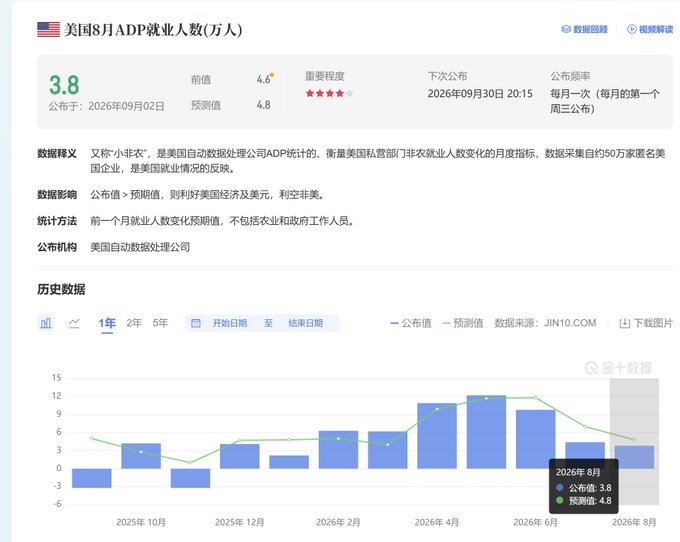Switch to the bar chart view icon
Image resolution: width=680 pixels, height=542 pixels.
point(46,323)
